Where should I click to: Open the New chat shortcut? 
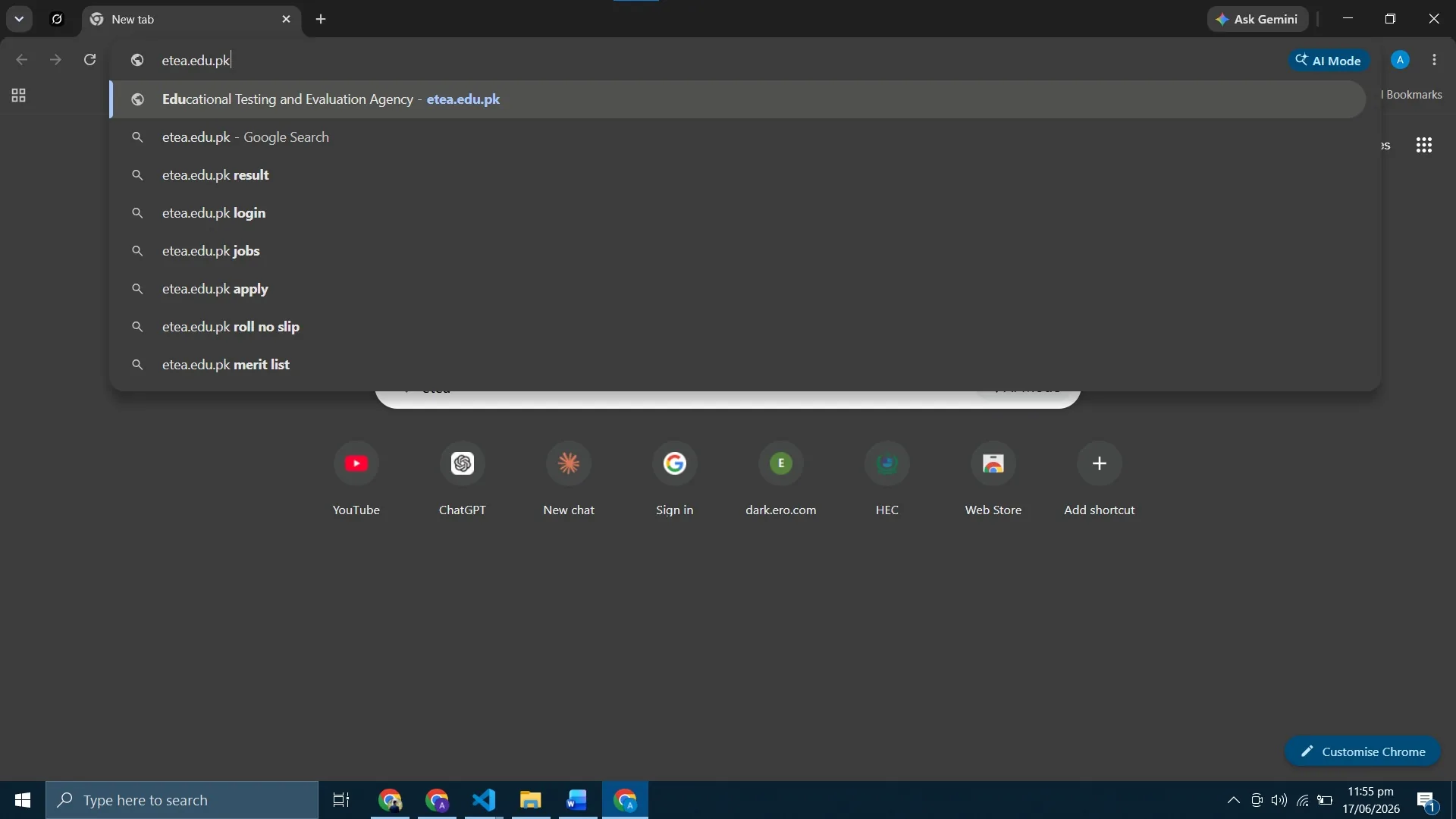569,479
